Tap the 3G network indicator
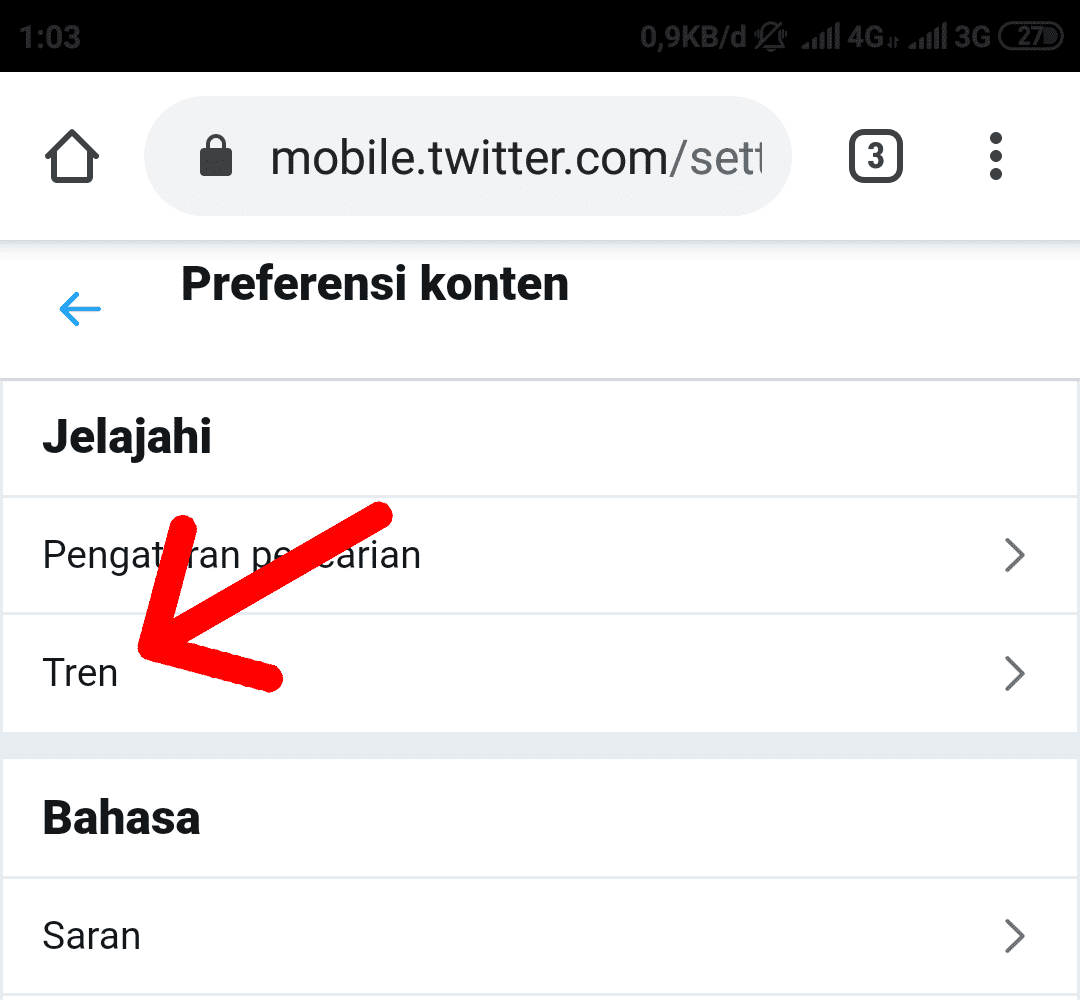Viewport: 1080px width, 1000px height. point(968,36)
